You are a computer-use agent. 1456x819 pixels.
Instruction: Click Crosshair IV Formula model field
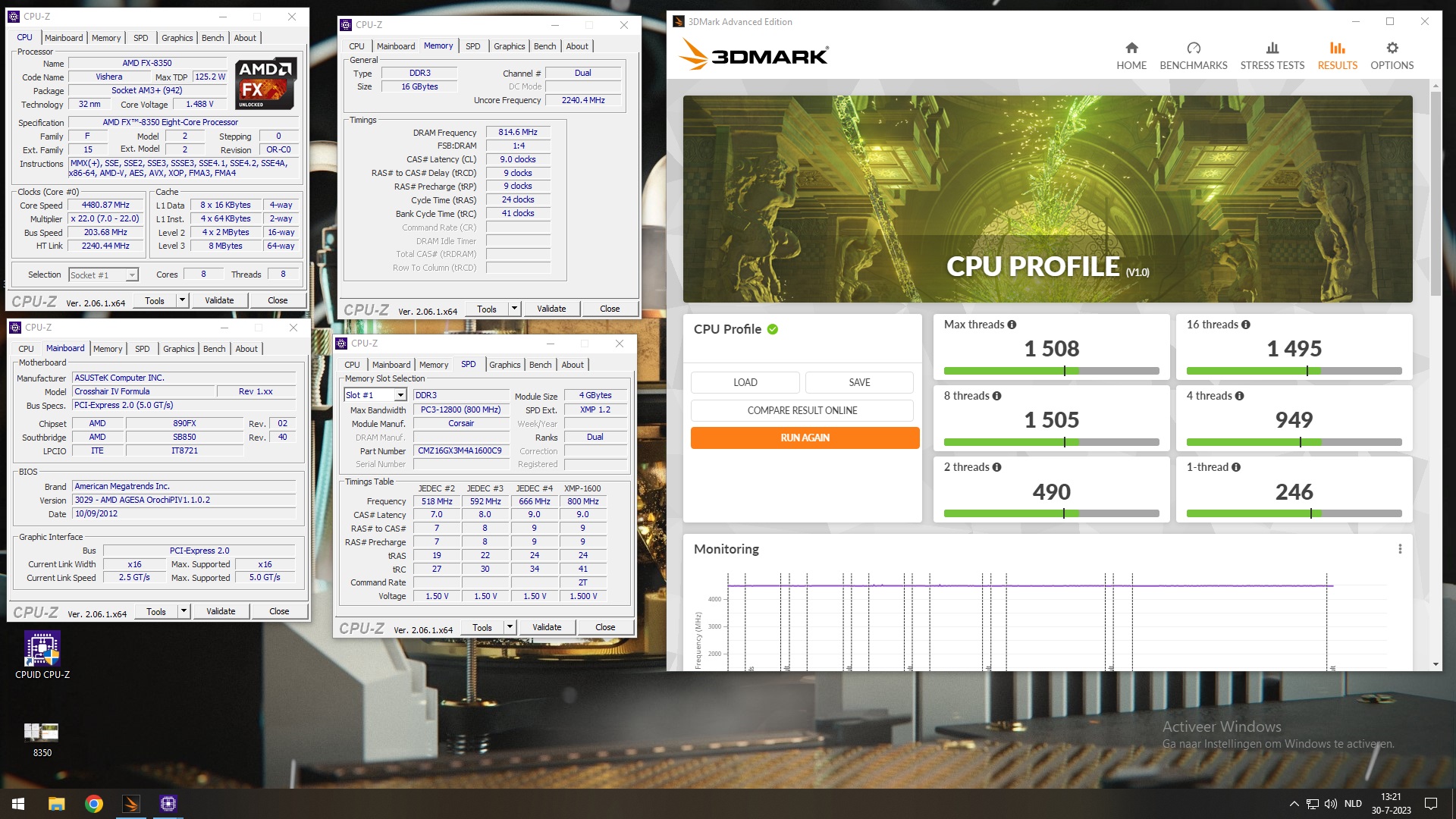click(143, 391)
